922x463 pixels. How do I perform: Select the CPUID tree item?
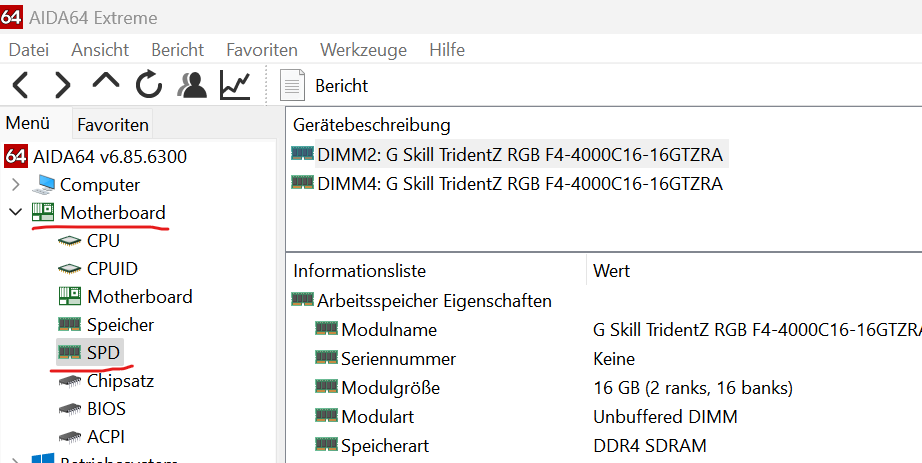[112, 269]
